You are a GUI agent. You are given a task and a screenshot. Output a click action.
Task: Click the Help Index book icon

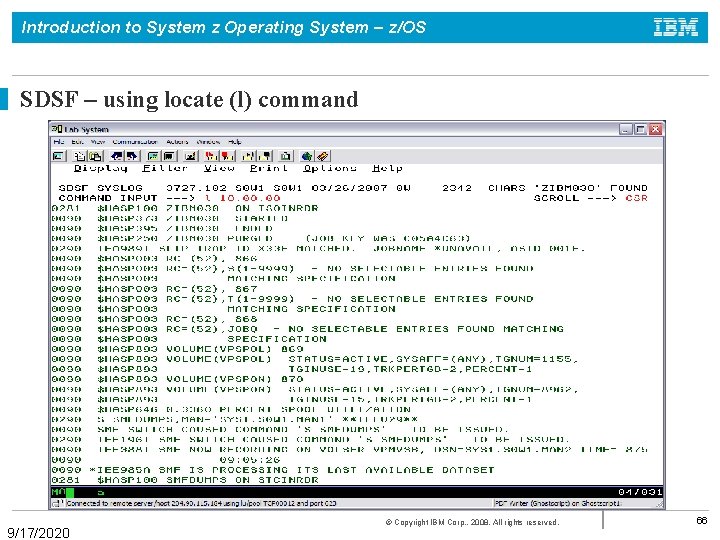coord(323,156)
